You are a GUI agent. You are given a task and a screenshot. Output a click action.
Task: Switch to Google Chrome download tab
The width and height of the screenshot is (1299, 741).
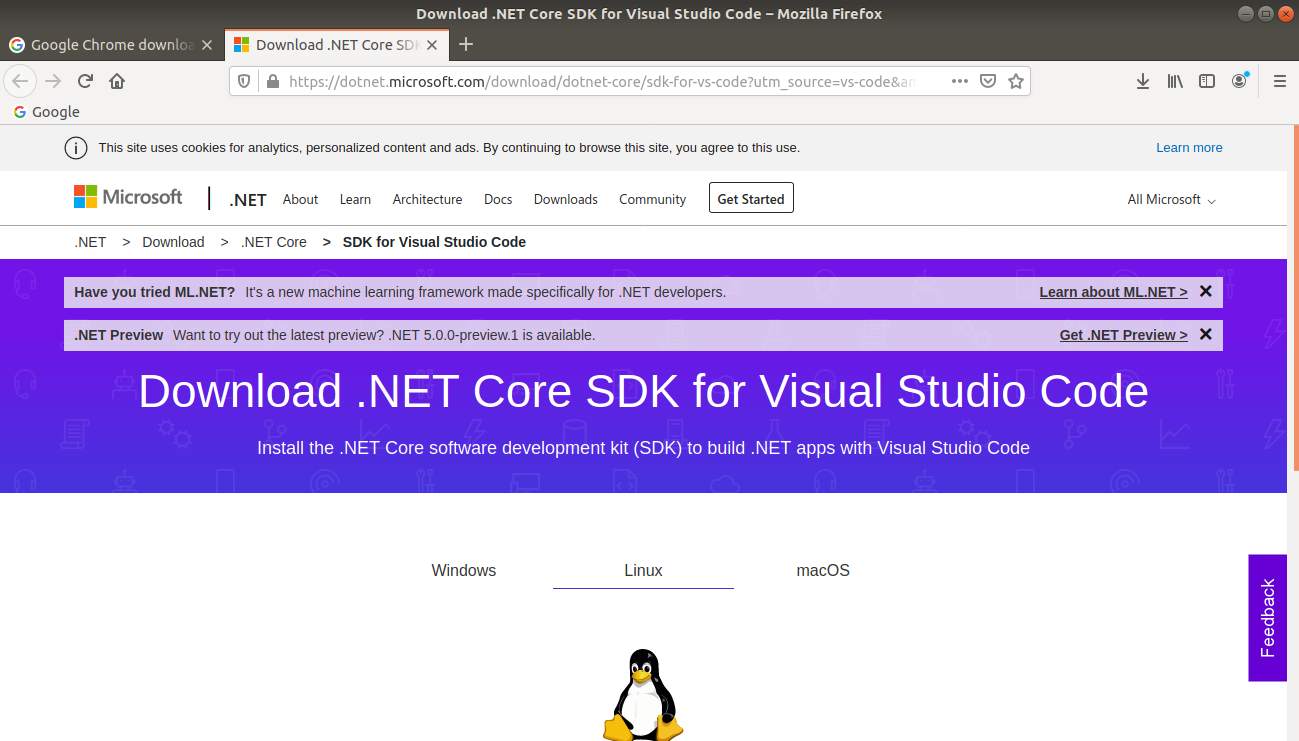(x=112, y=45)
